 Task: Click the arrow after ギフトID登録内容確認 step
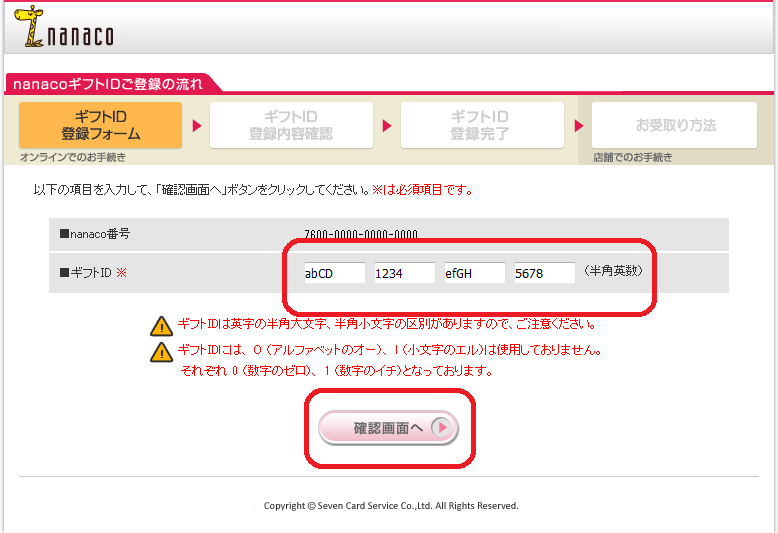click(x=387, y=126)
